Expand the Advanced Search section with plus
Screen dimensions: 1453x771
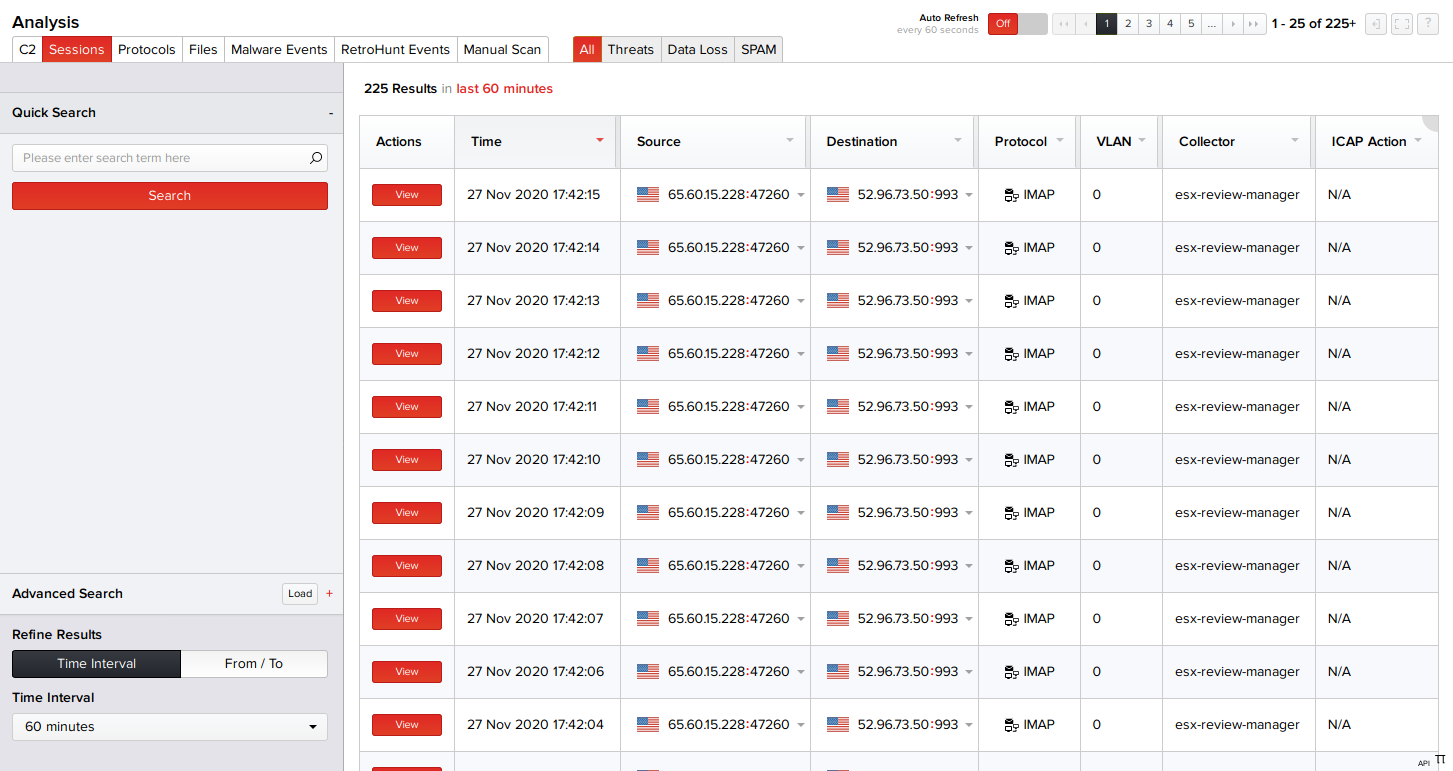click(329, 593)
